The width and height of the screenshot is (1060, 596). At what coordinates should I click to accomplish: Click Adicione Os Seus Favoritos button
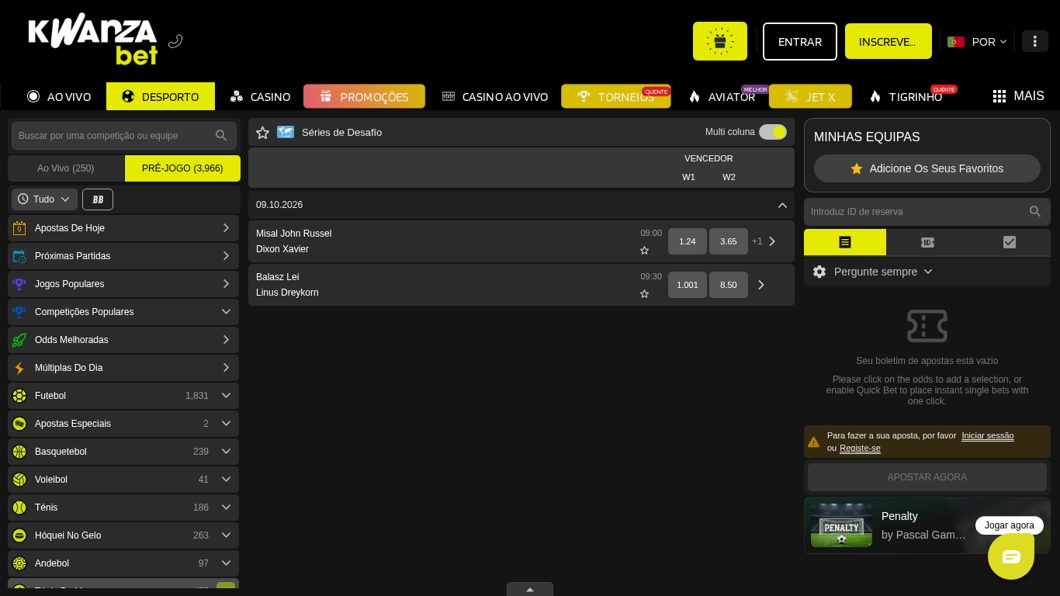point(927,168)
